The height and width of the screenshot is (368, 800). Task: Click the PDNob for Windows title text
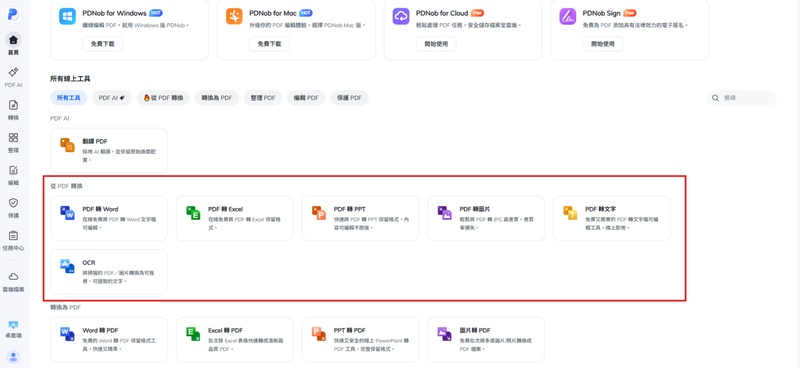[x=114, y=13]
